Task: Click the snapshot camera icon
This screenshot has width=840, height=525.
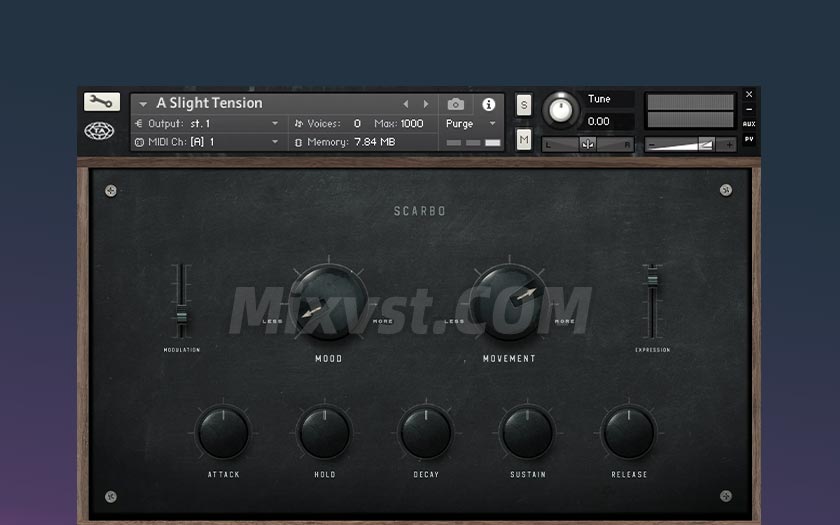Action: pyautogui.click(x=456, y=104)
